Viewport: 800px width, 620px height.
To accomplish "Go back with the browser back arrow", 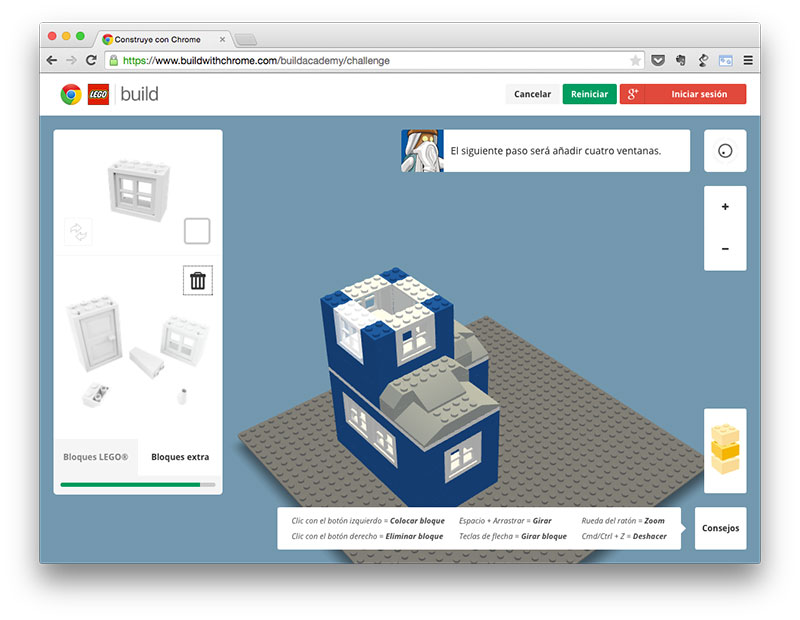I will pyautogui.click(x=52, y=60).
